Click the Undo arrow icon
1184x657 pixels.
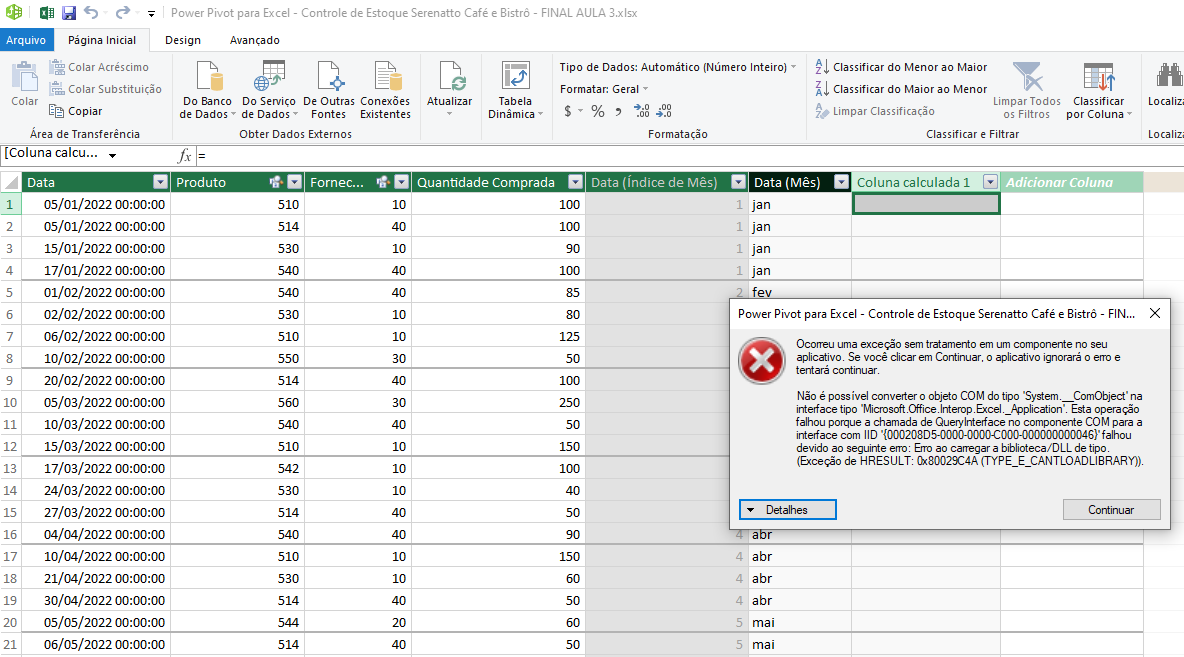[x=91, y=13]
